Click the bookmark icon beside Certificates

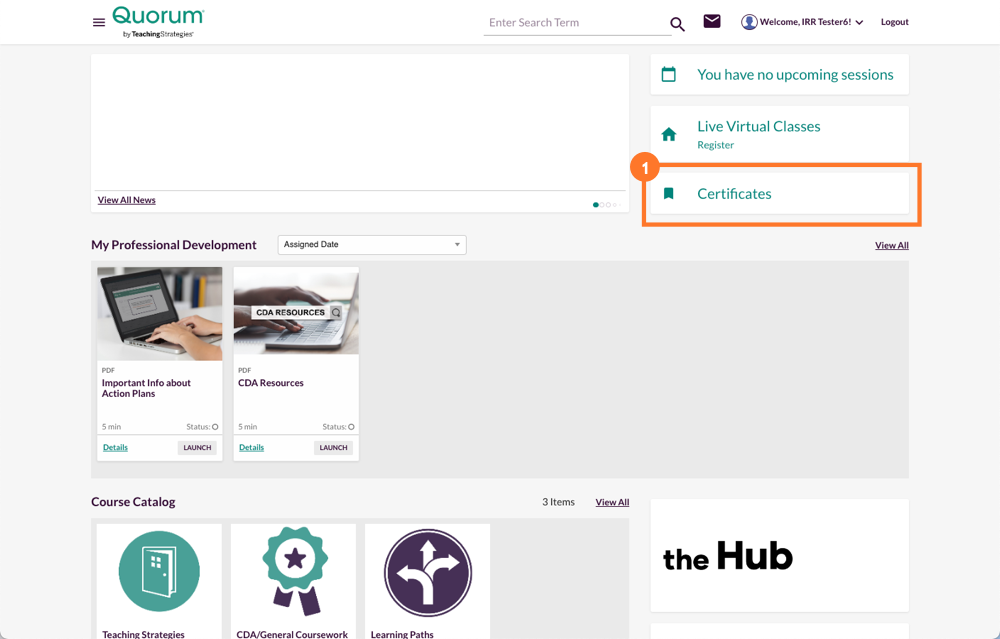click(669, 193)
